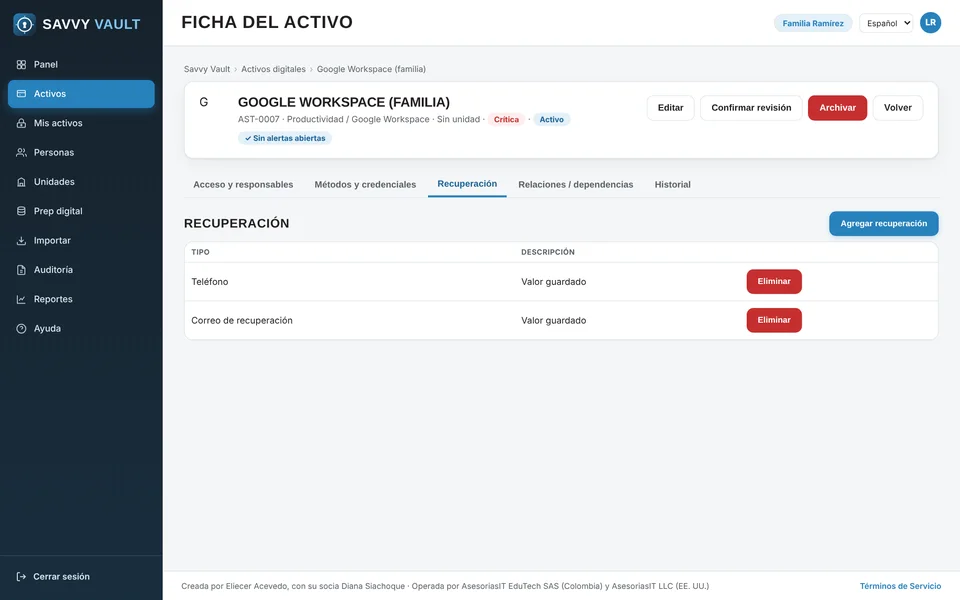Click the red Archivar button
Image resolution: width=960 pixels, height=600 pixels.
[x=837, y=108]
